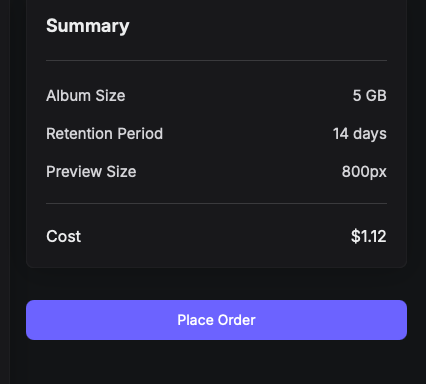Image resolution: width=426 pixels, height=384 pixels.
Task: Click the gap between summary card and button
Action: click(x=216, y=284)
